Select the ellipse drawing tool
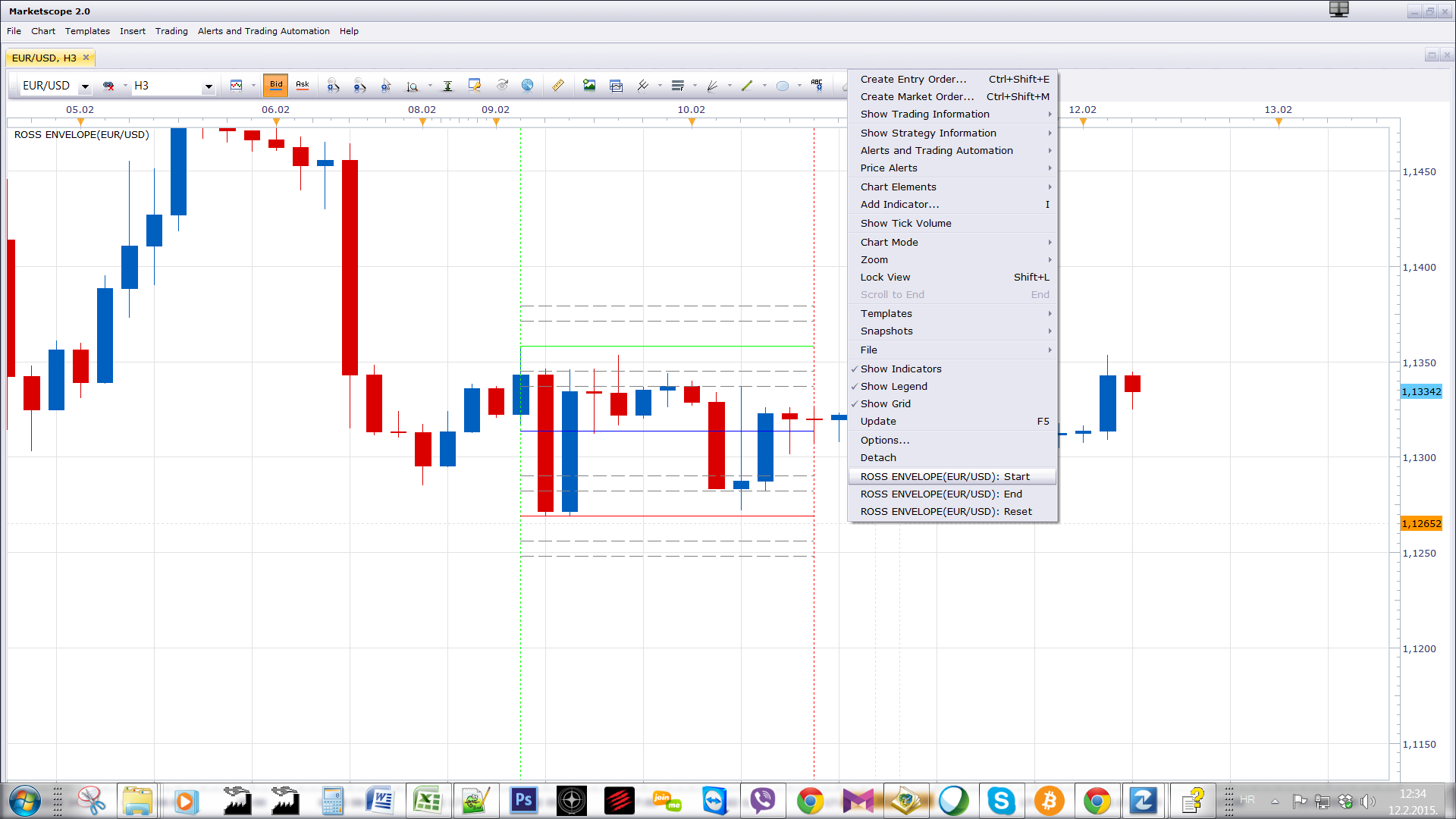 pos(783,86)
